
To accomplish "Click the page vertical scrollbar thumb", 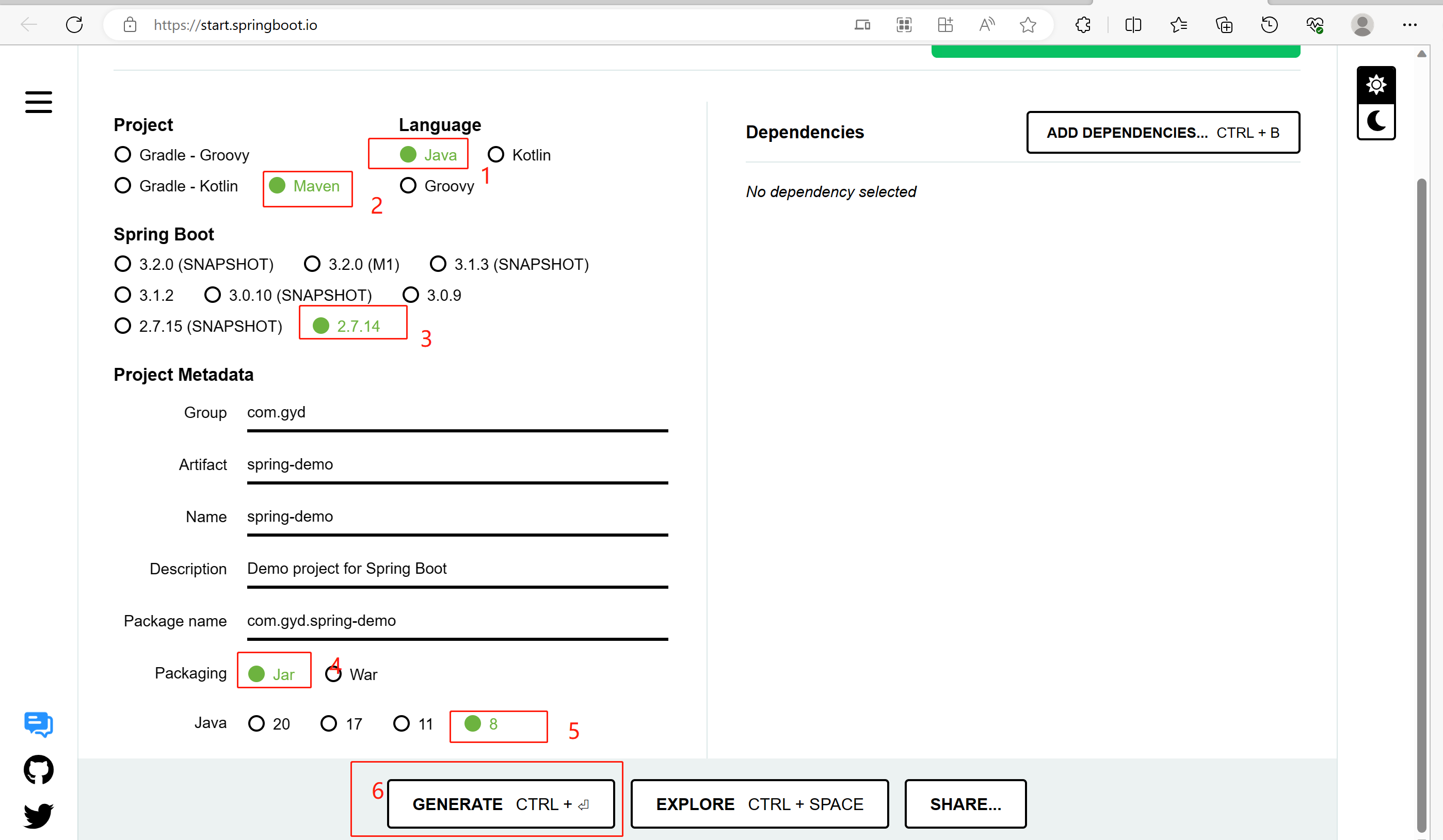I will [x=1422, y=506].
